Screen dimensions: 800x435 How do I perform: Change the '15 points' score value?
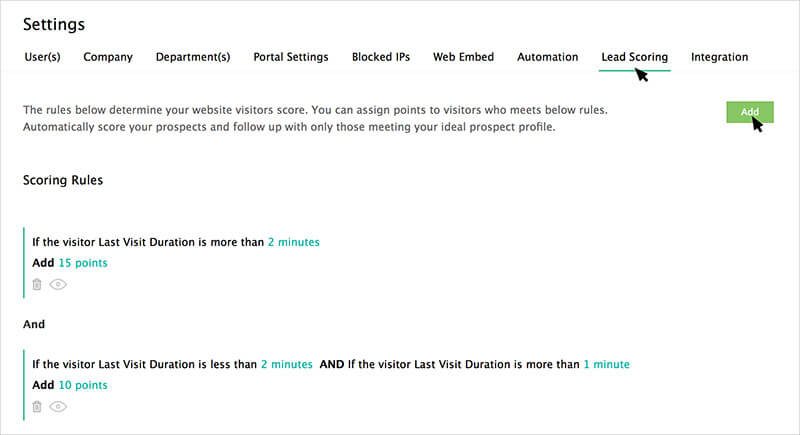[82, 263]
